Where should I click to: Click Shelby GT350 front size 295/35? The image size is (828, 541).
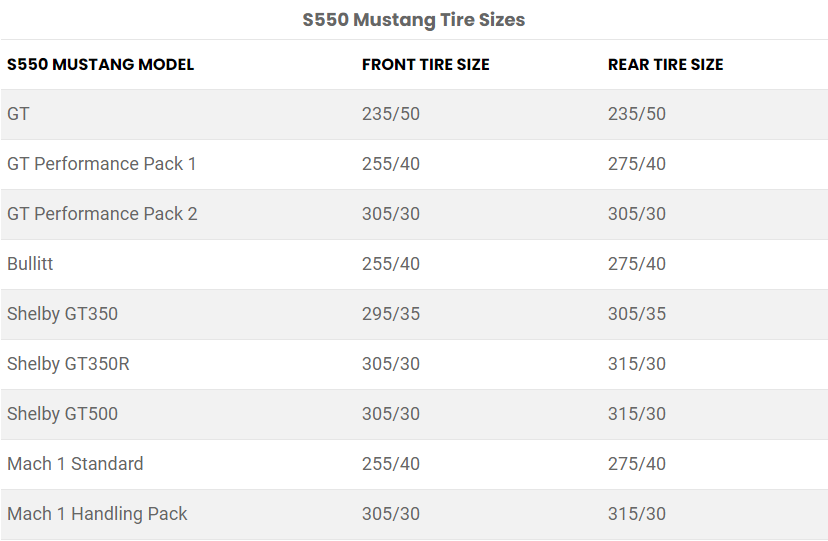click(391, 314)
